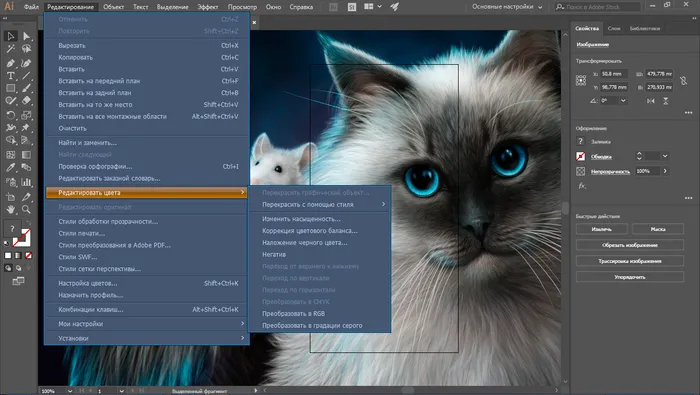700x395 pixels.
Task: Select the Scale tool
Action: pyautogui.click(x=26, y=115)
